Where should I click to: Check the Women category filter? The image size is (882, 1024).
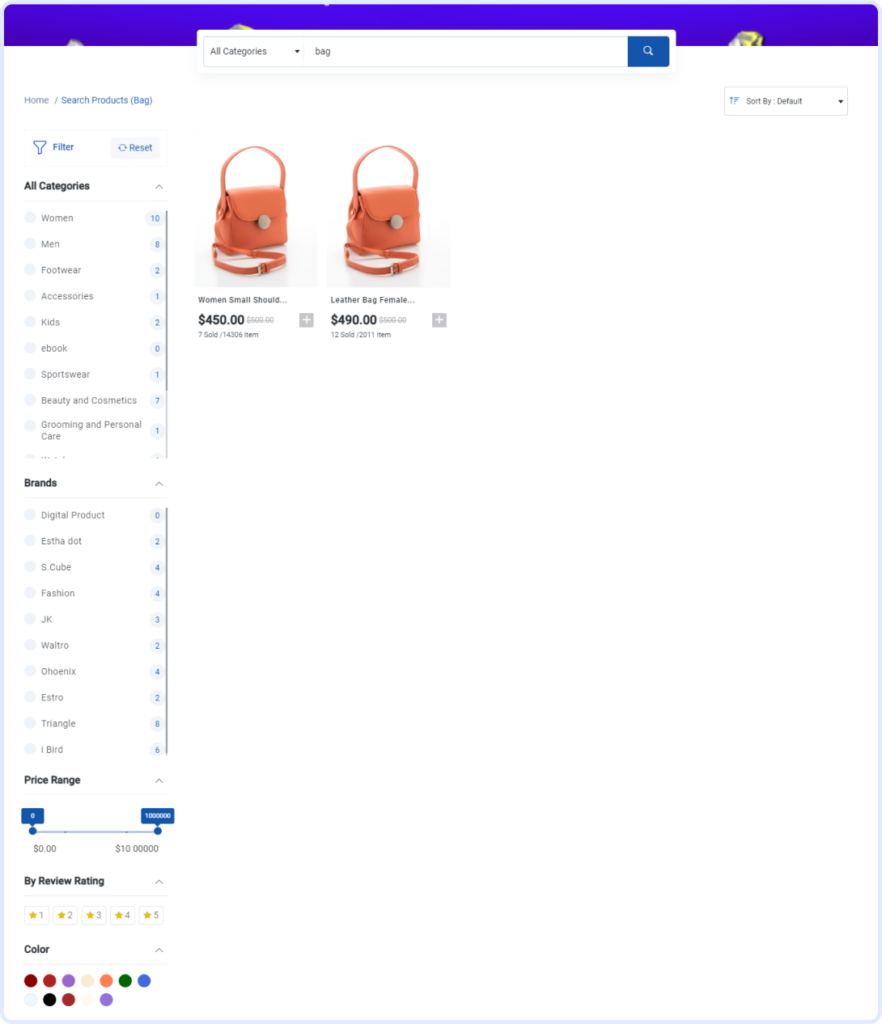pyautogui.click(x=30, y=217)
